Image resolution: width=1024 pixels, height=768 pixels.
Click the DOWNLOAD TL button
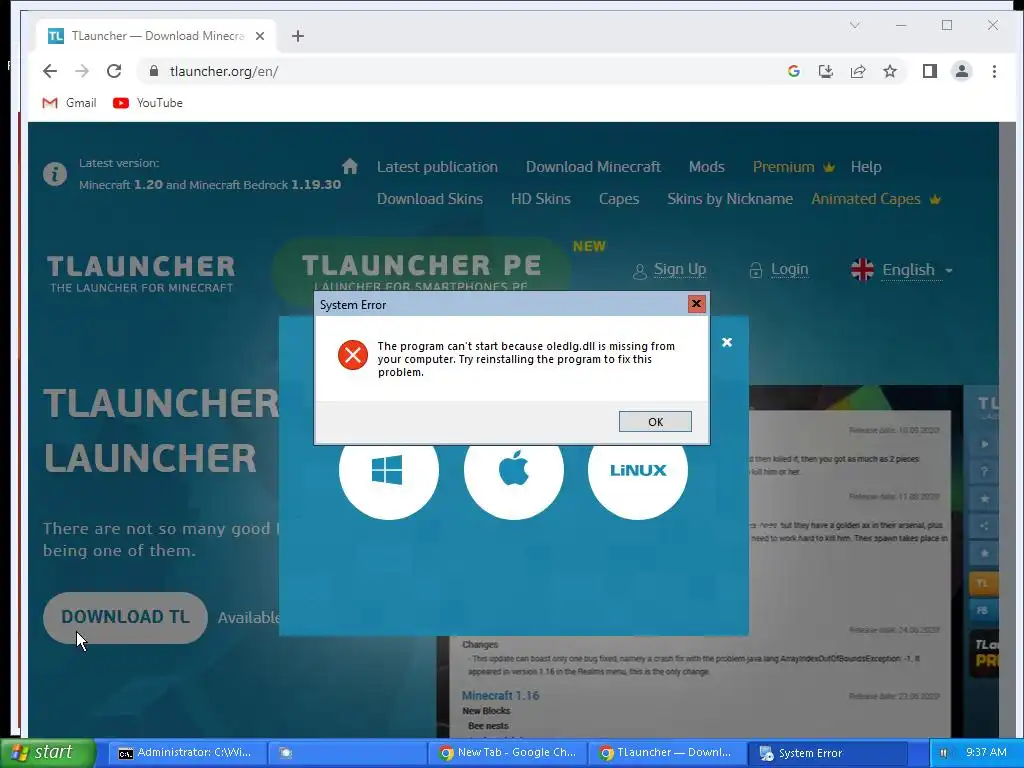tap(125, 617)
